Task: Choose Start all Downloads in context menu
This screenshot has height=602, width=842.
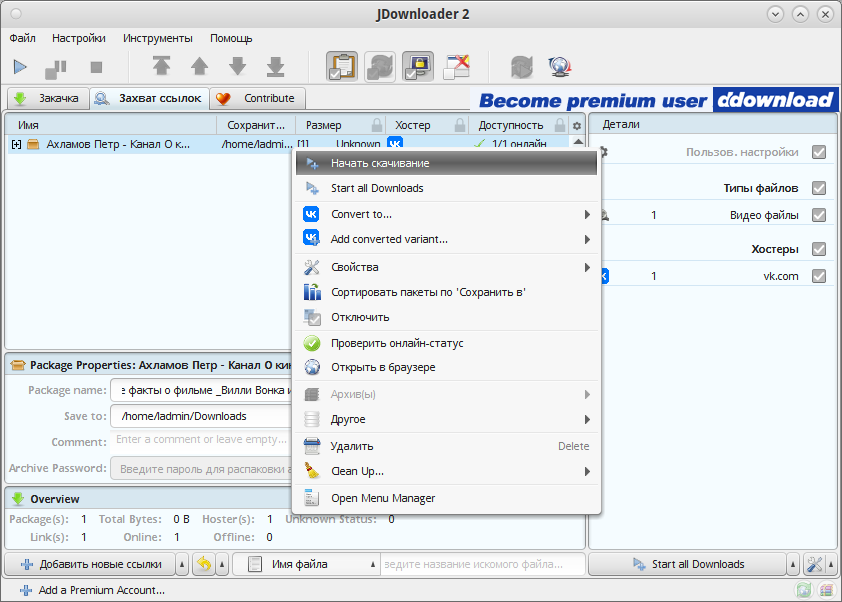Action: 446,188
